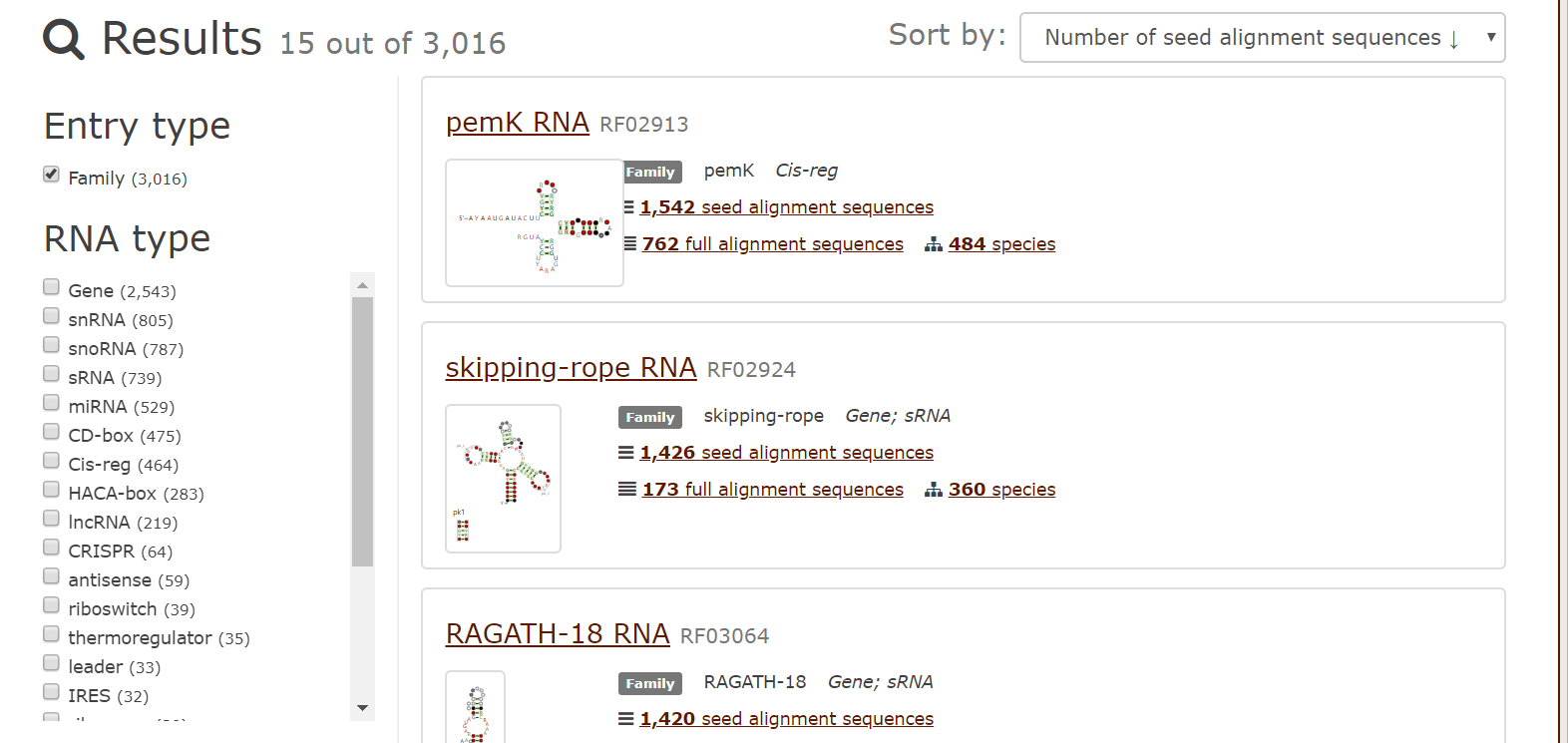Image resolution: width=1568 pixels, height=743 pixels.
Task: Check the riboswitch RNA type filter
Action: click(x=51, y=604)
